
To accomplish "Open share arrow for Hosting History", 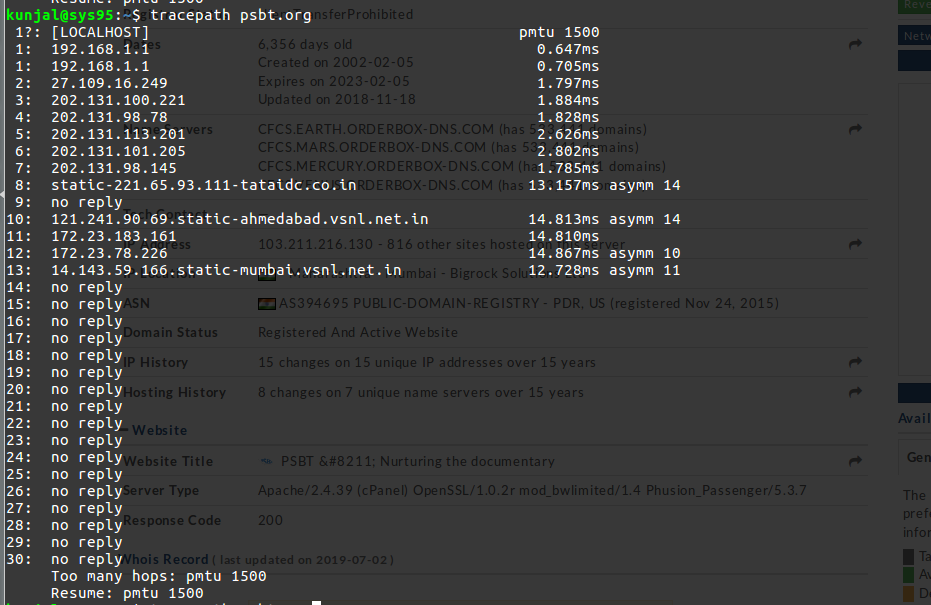I will click(x=855, y=392).
